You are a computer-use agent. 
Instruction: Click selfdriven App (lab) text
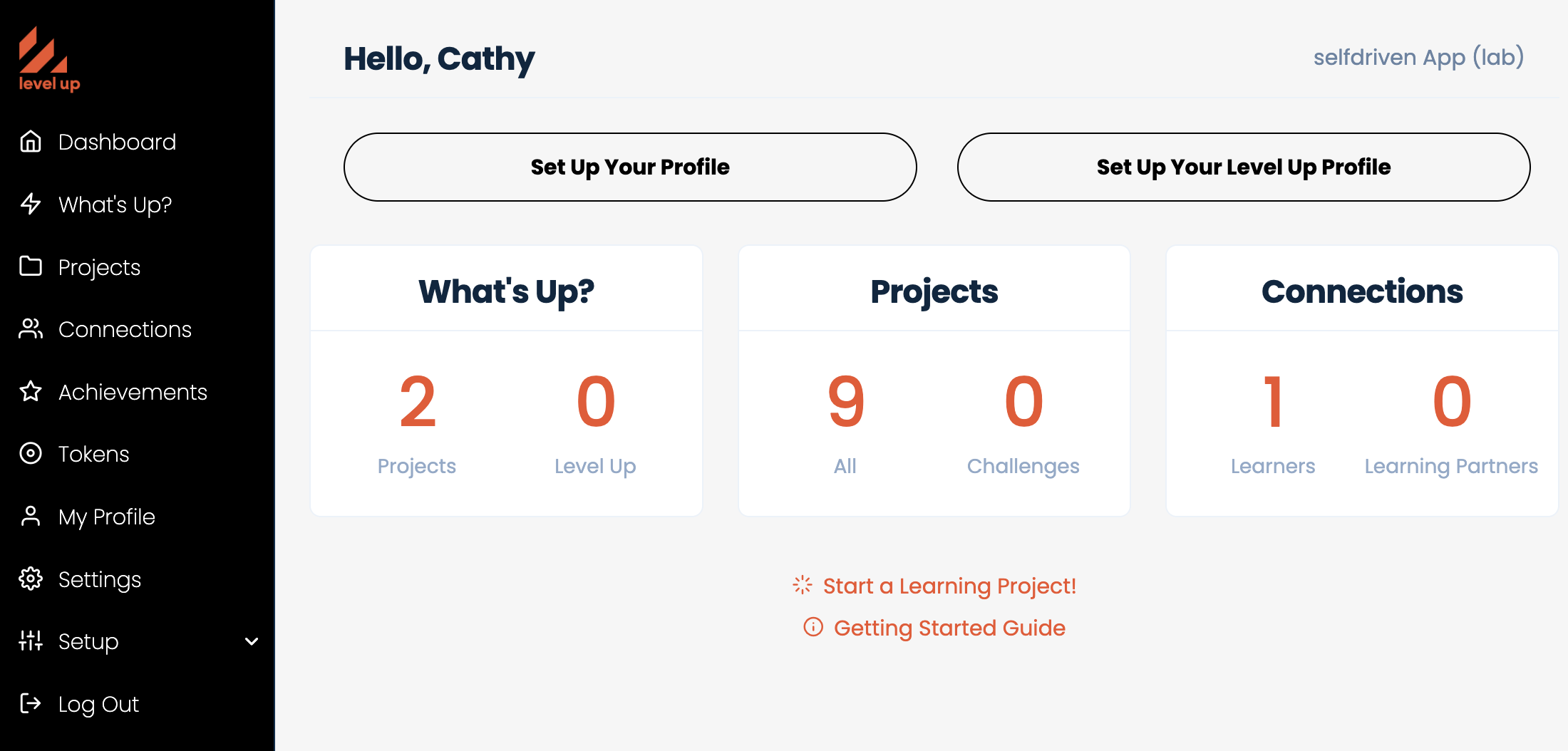click(x=1418, y=57)
